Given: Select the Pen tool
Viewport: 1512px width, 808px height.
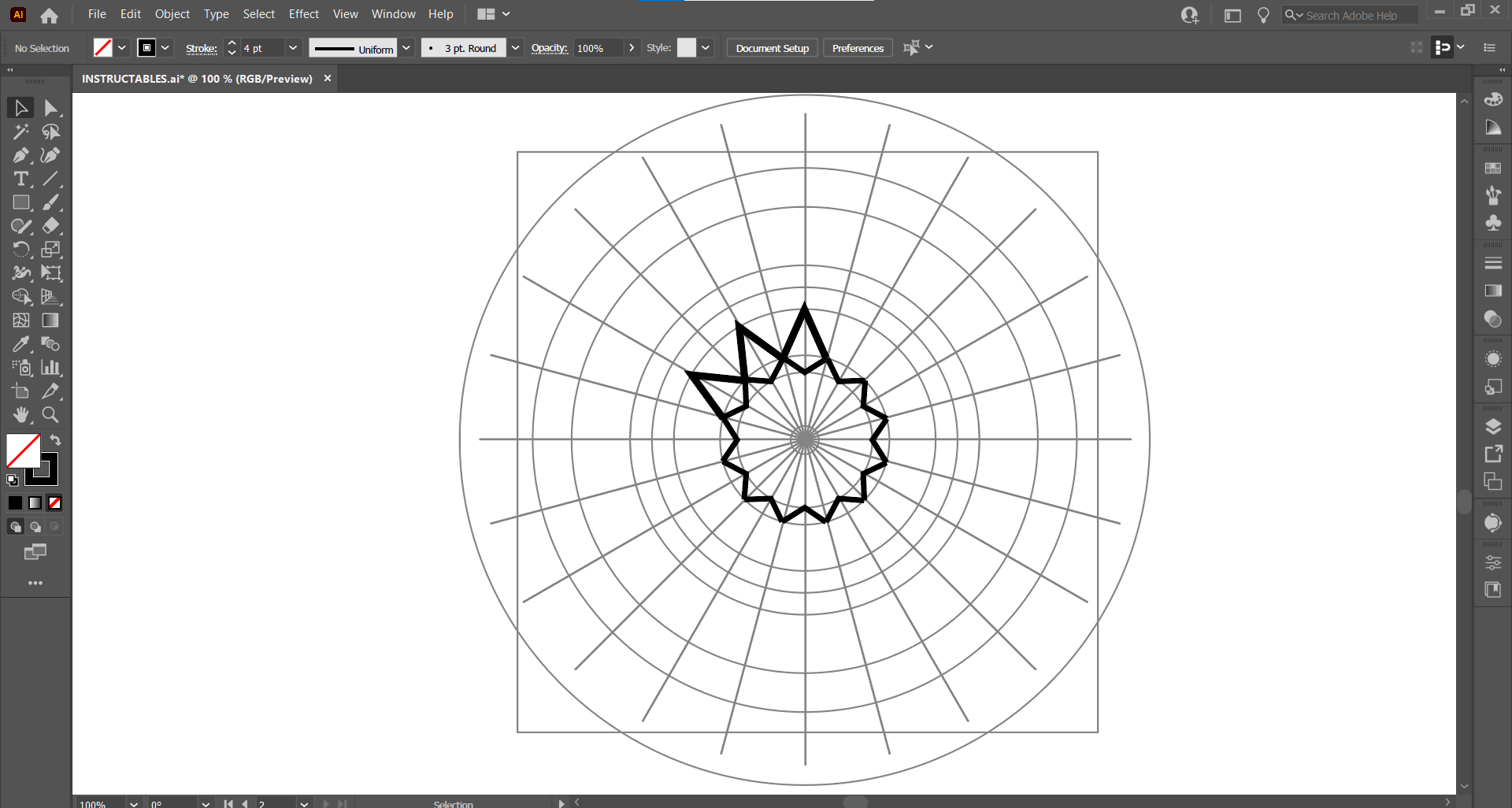Looking at the screenshot, I should click(x=20, y=155).
